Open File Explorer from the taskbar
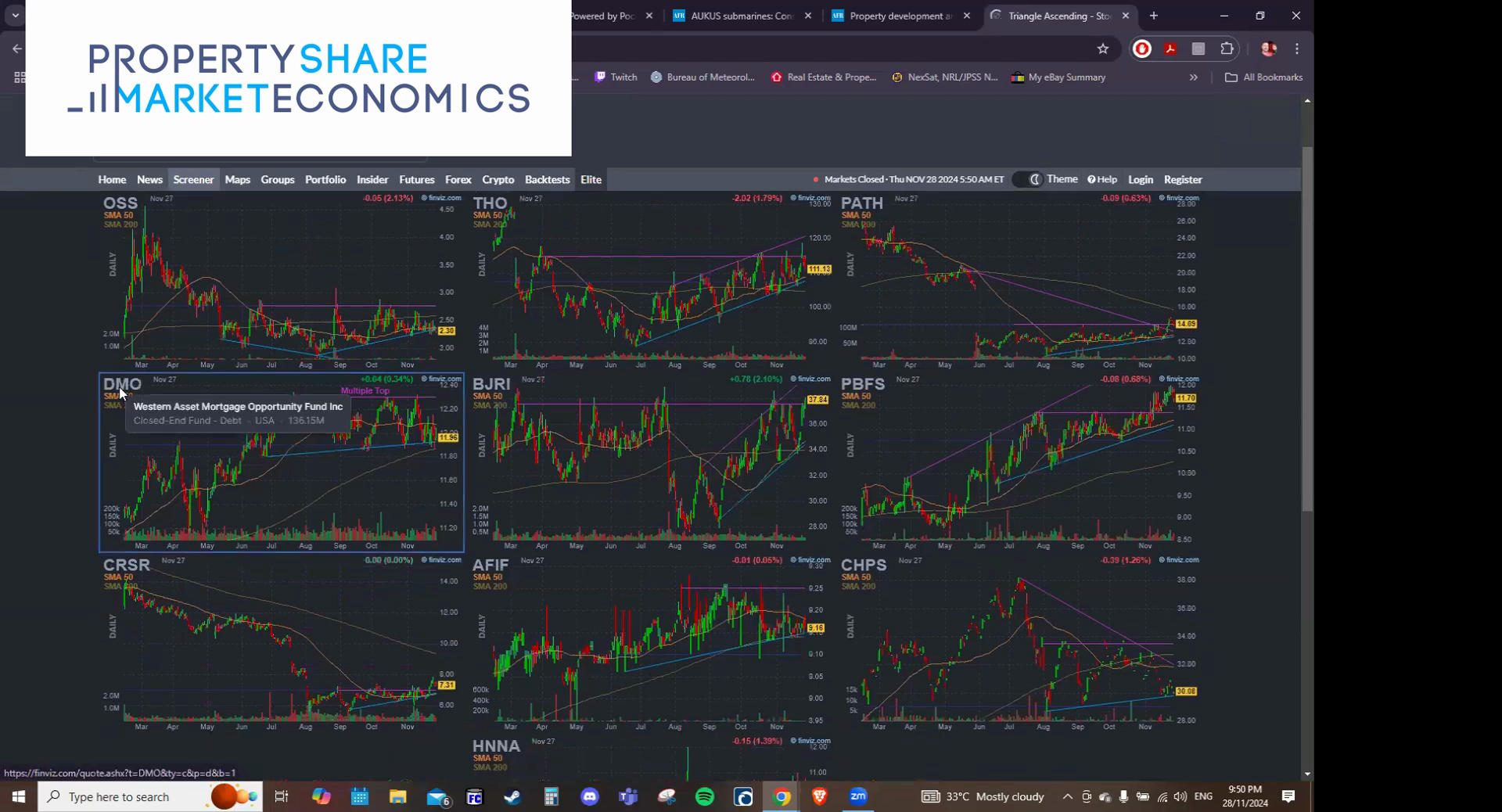Screen dimensions: 1502x812 397,796
